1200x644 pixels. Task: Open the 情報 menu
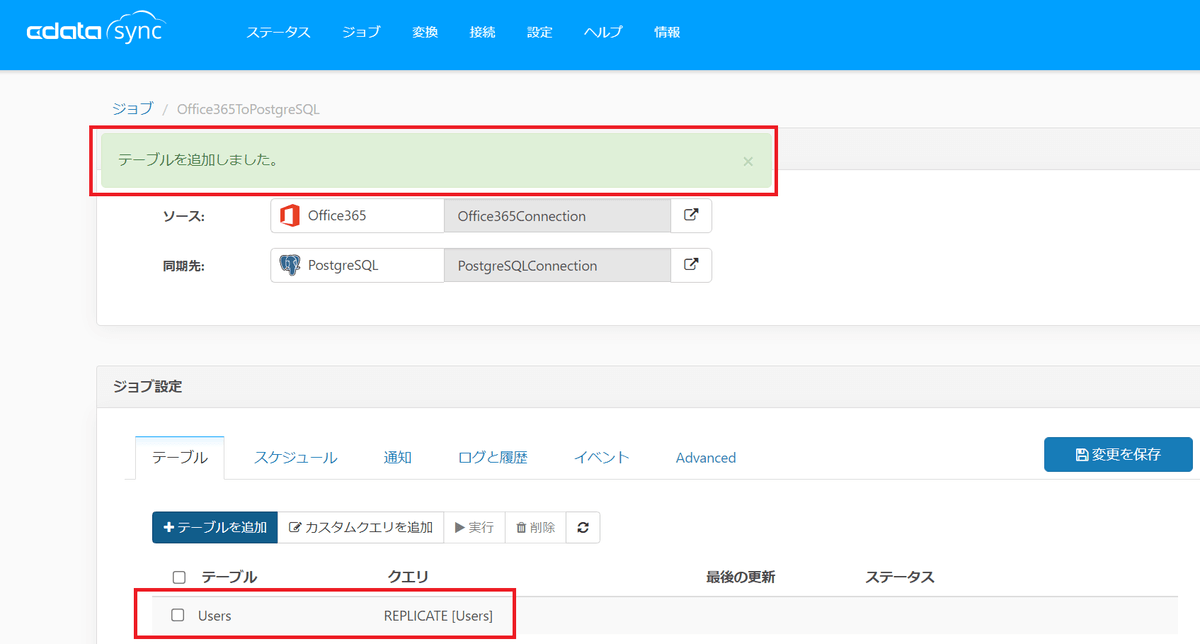pyautogui.click(x=667, y=32)
